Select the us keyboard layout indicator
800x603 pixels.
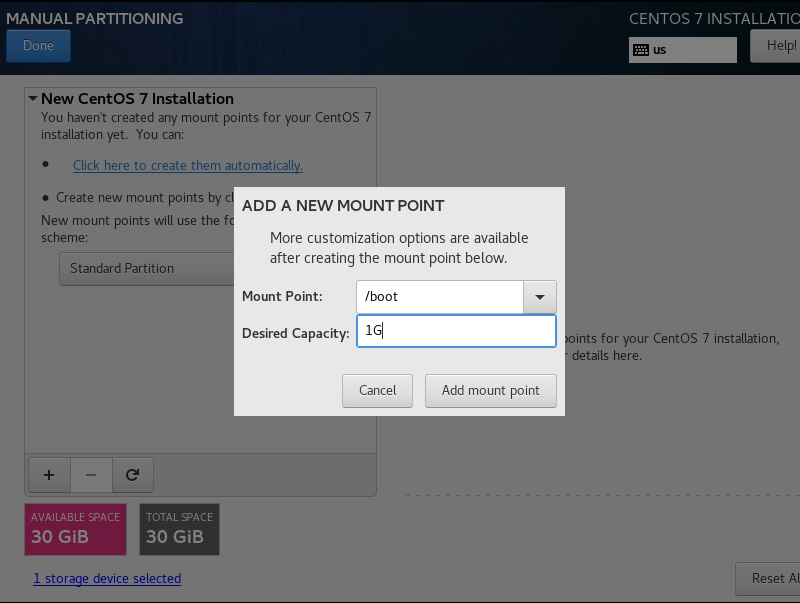(x=683, y=50)
